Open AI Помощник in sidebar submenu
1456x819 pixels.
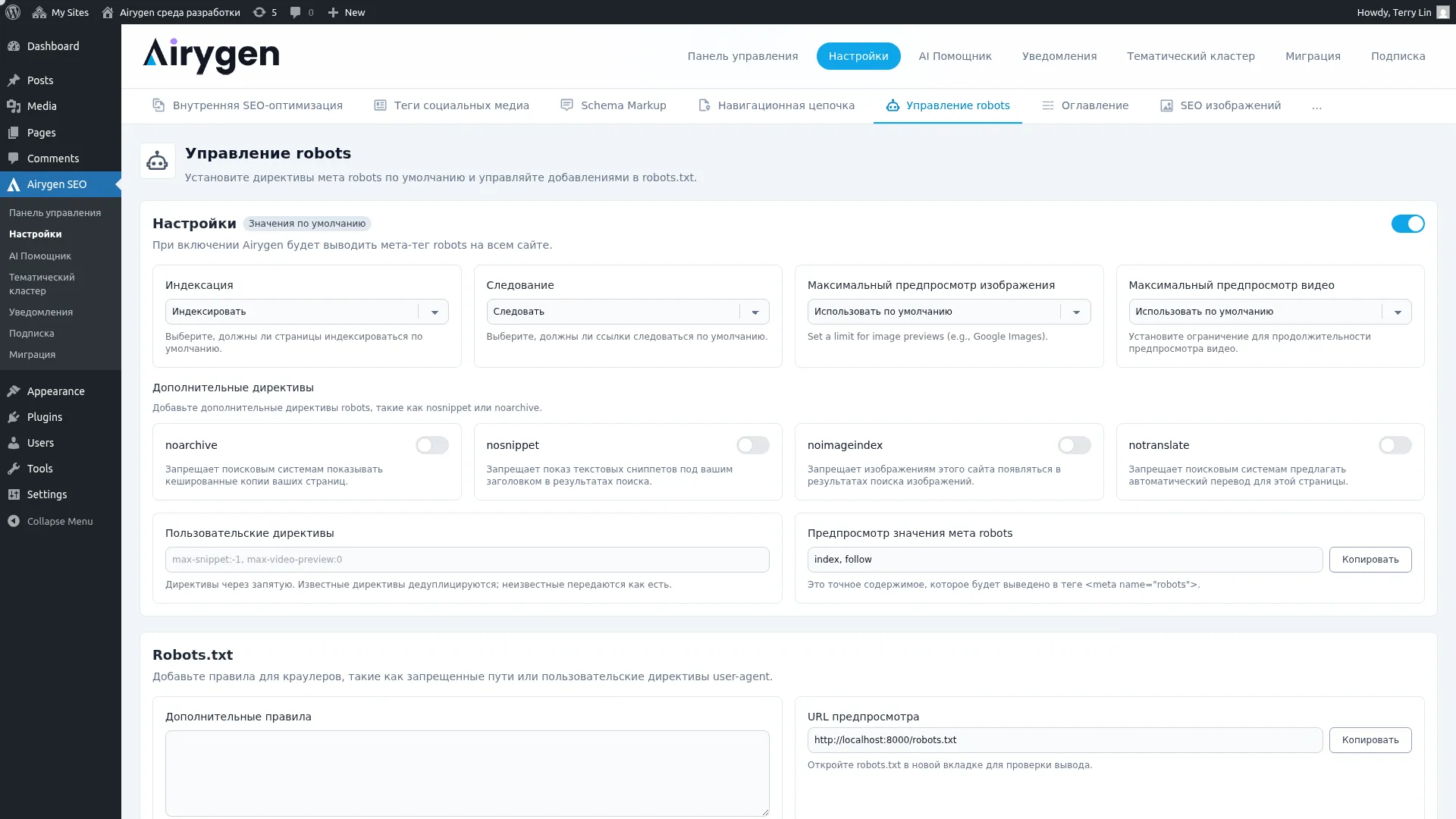40,256
